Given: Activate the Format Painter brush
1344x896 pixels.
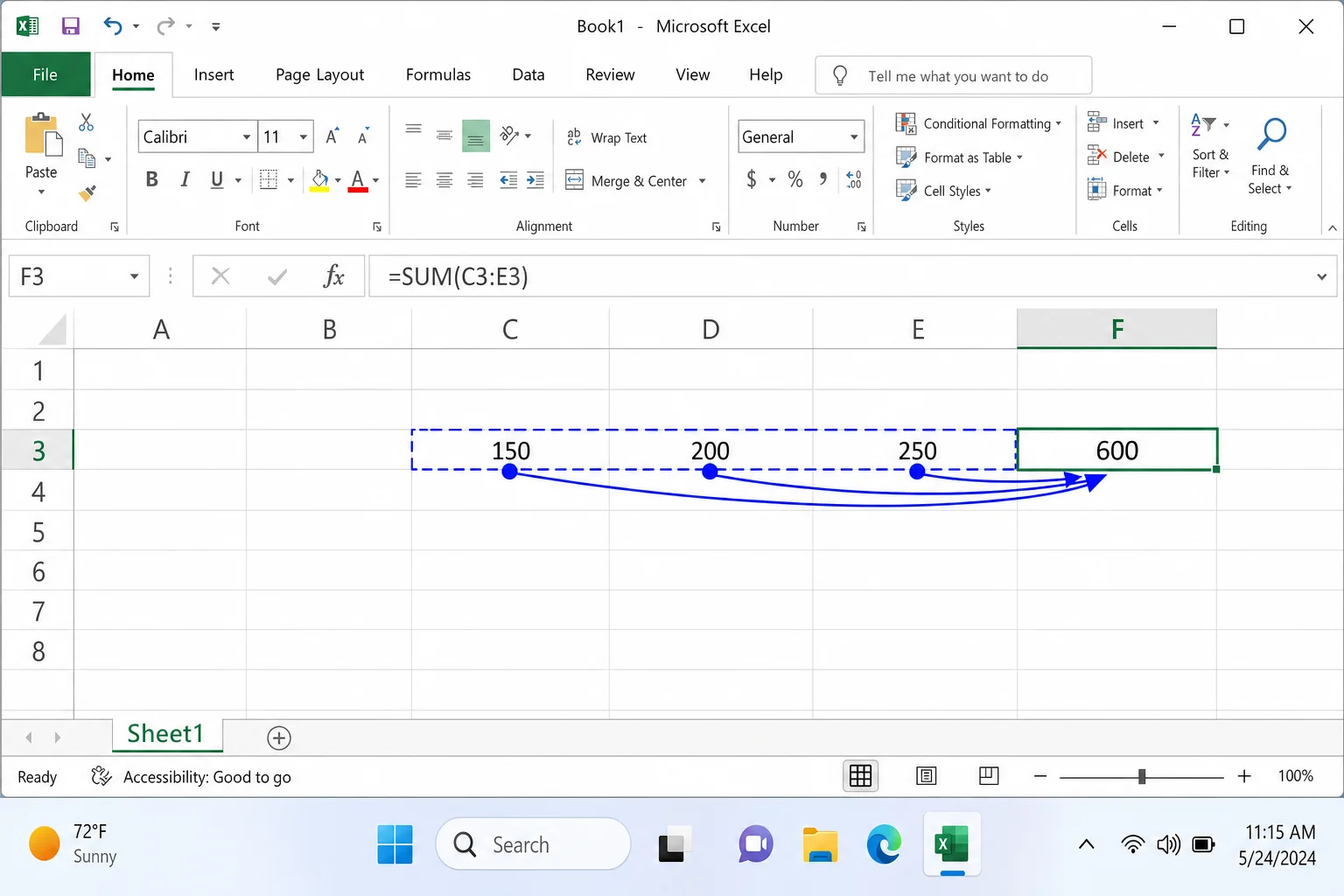Looking at the screenshot, I should [x=87, y=192].
